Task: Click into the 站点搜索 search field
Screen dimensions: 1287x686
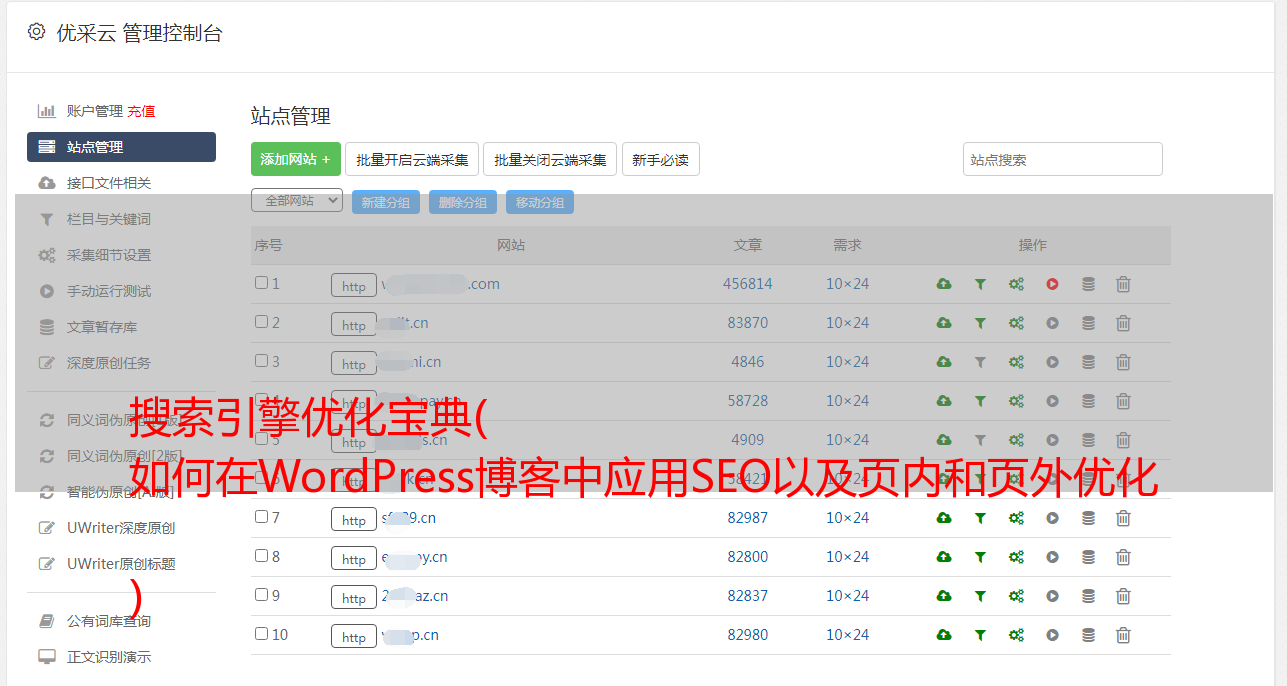Action: (1063, 159)
